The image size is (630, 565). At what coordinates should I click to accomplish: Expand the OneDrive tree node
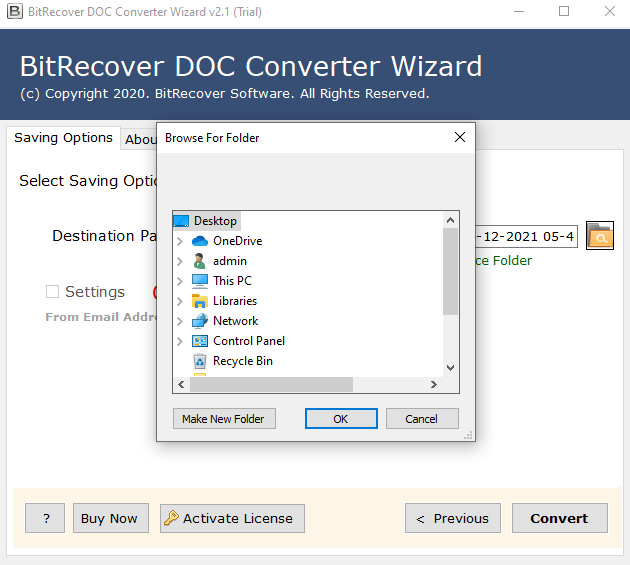click(x=180, y=241)
